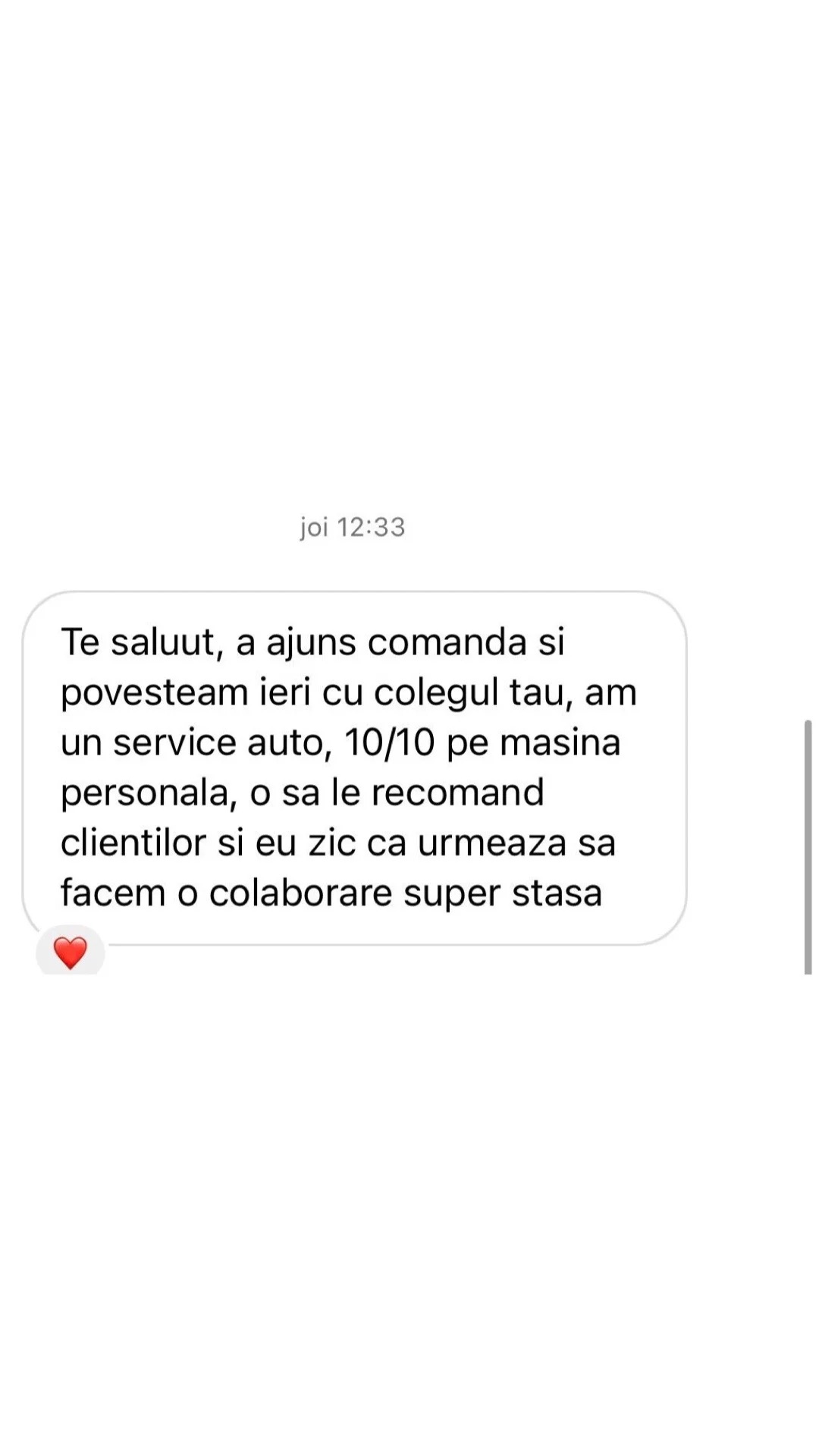Click the word "recomand" in the message
Screen dimensions: 819x1456
[x=457, y=792]
